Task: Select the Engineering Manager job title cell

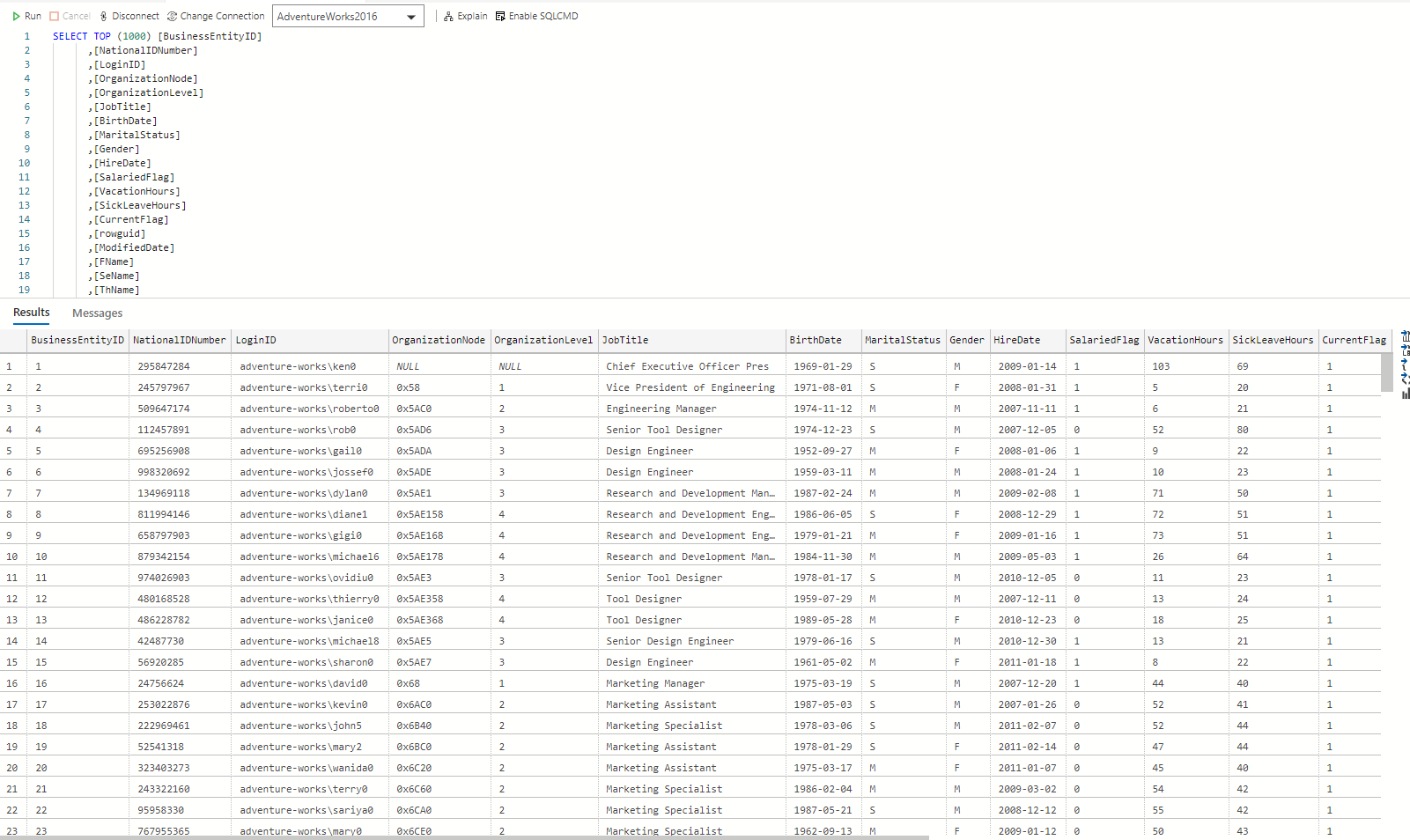Action: pyautogui.click(x=692, y=409)
